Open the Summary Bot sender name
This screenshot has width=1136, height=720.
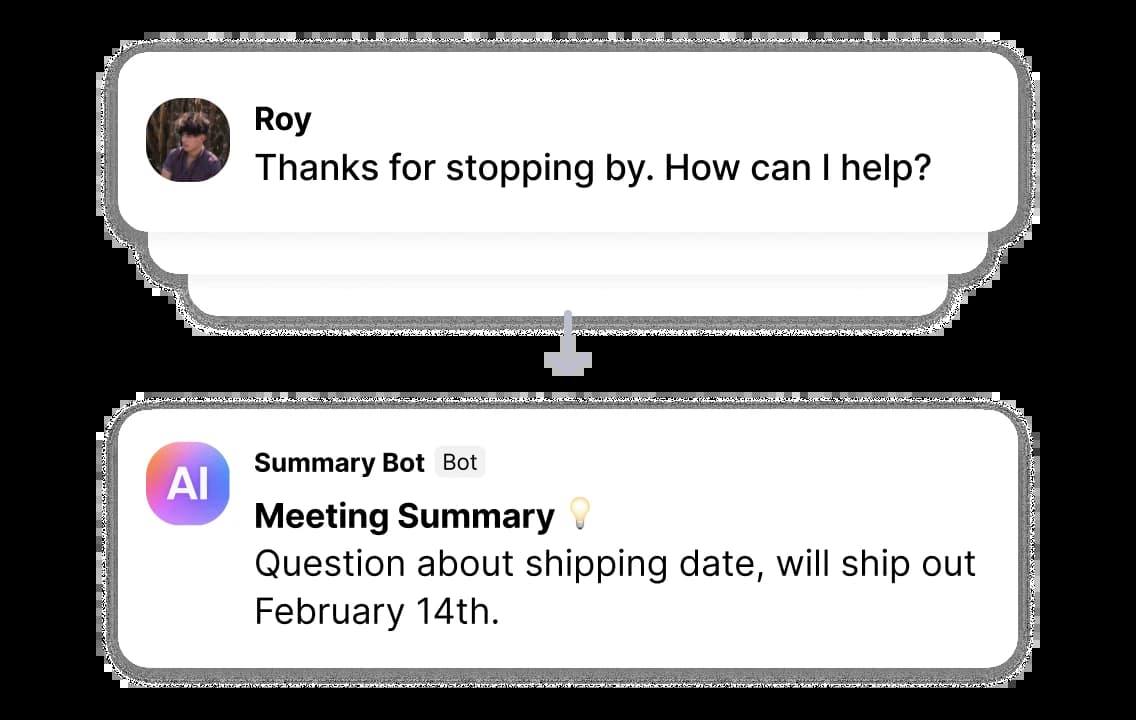340,463
